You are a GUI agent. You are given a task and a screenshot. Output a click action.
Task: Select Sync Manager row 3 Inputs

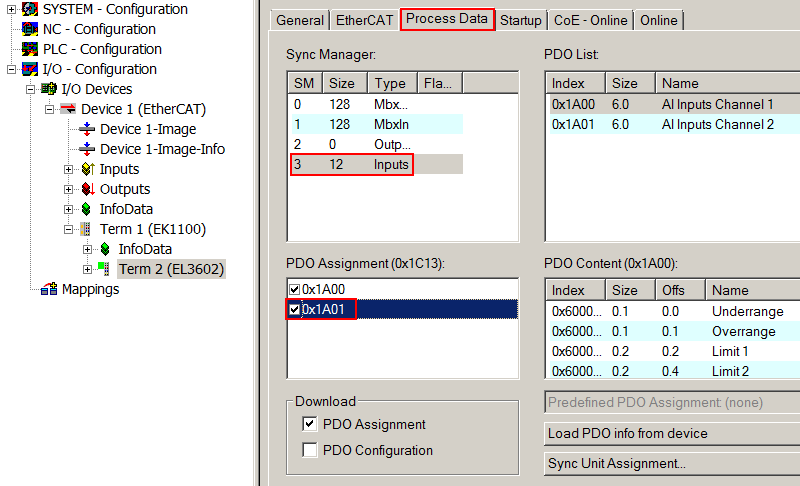click(x=376, y=164)
